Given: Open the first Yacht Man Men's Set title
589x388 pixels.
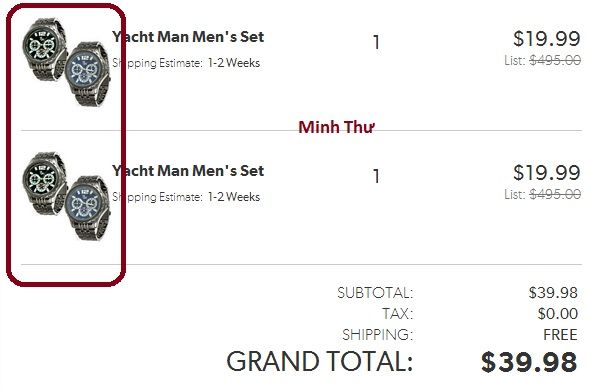Looking at the screenshot, I should point(188,37).
